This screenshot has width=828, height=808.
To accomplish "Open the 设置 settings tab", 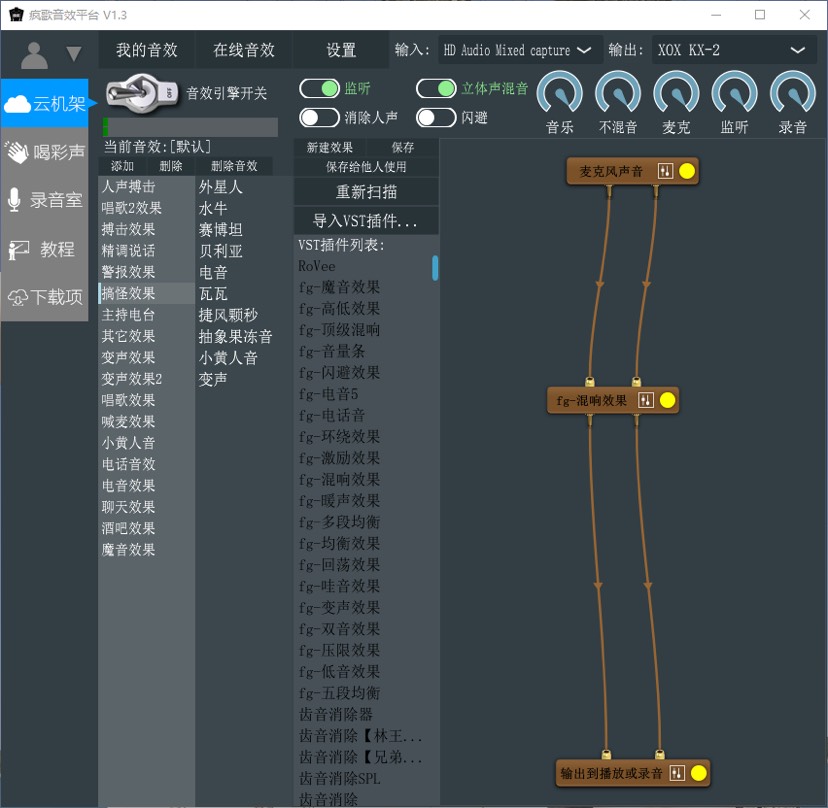I will [x=341, y=50].
